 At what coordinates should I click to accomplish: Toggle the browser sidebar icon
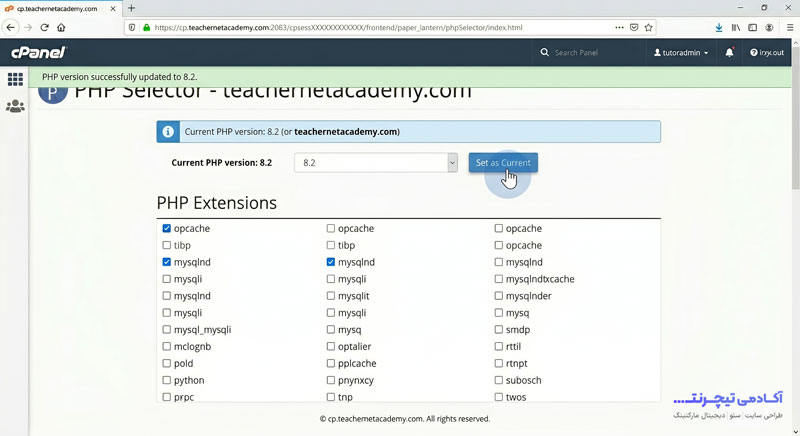(753, 28)
